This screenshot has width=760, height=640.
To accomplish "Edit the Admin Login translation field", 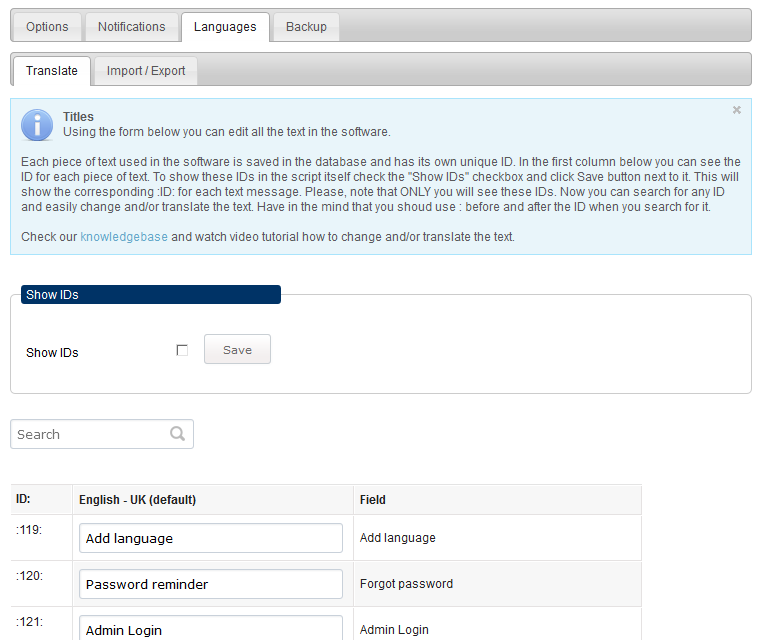I will tap(211, 628).
